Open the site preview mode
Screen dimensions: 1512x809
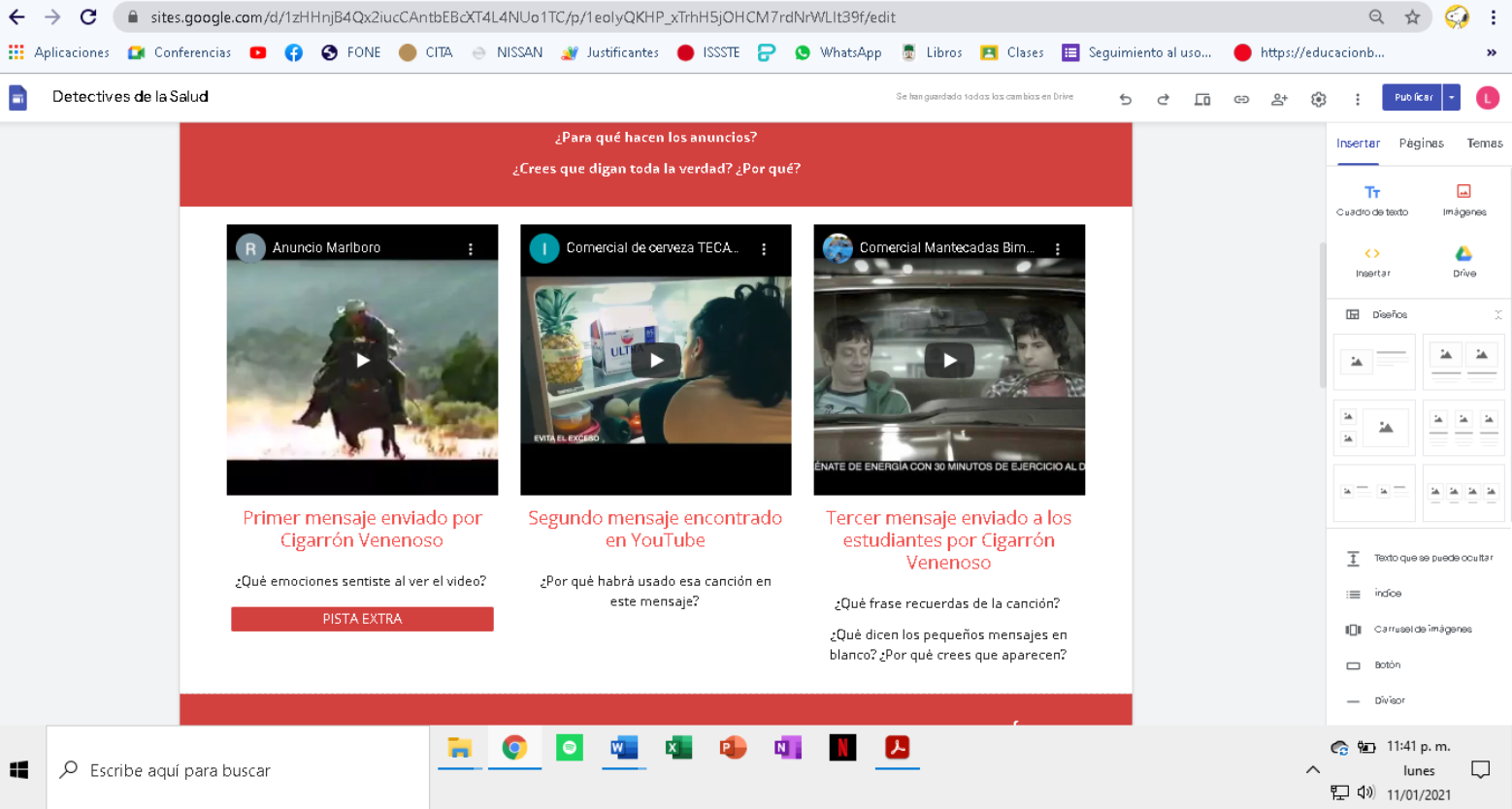(1202, 99)
